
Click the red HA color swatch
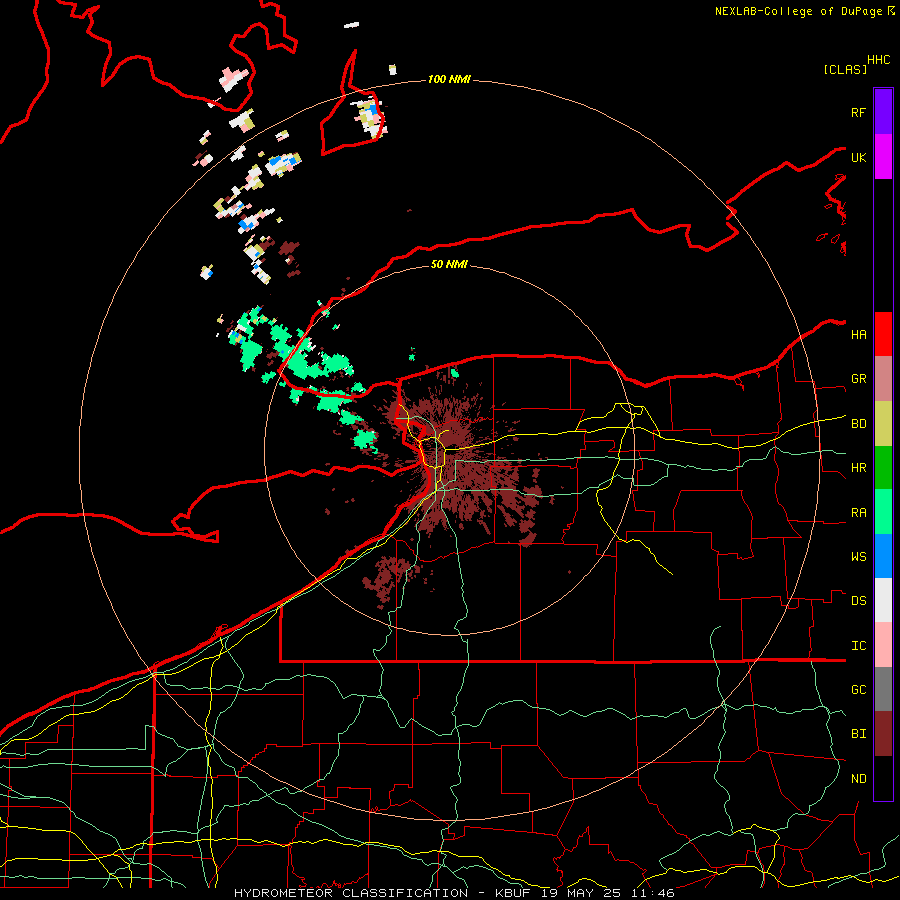[x=883, y=334]
